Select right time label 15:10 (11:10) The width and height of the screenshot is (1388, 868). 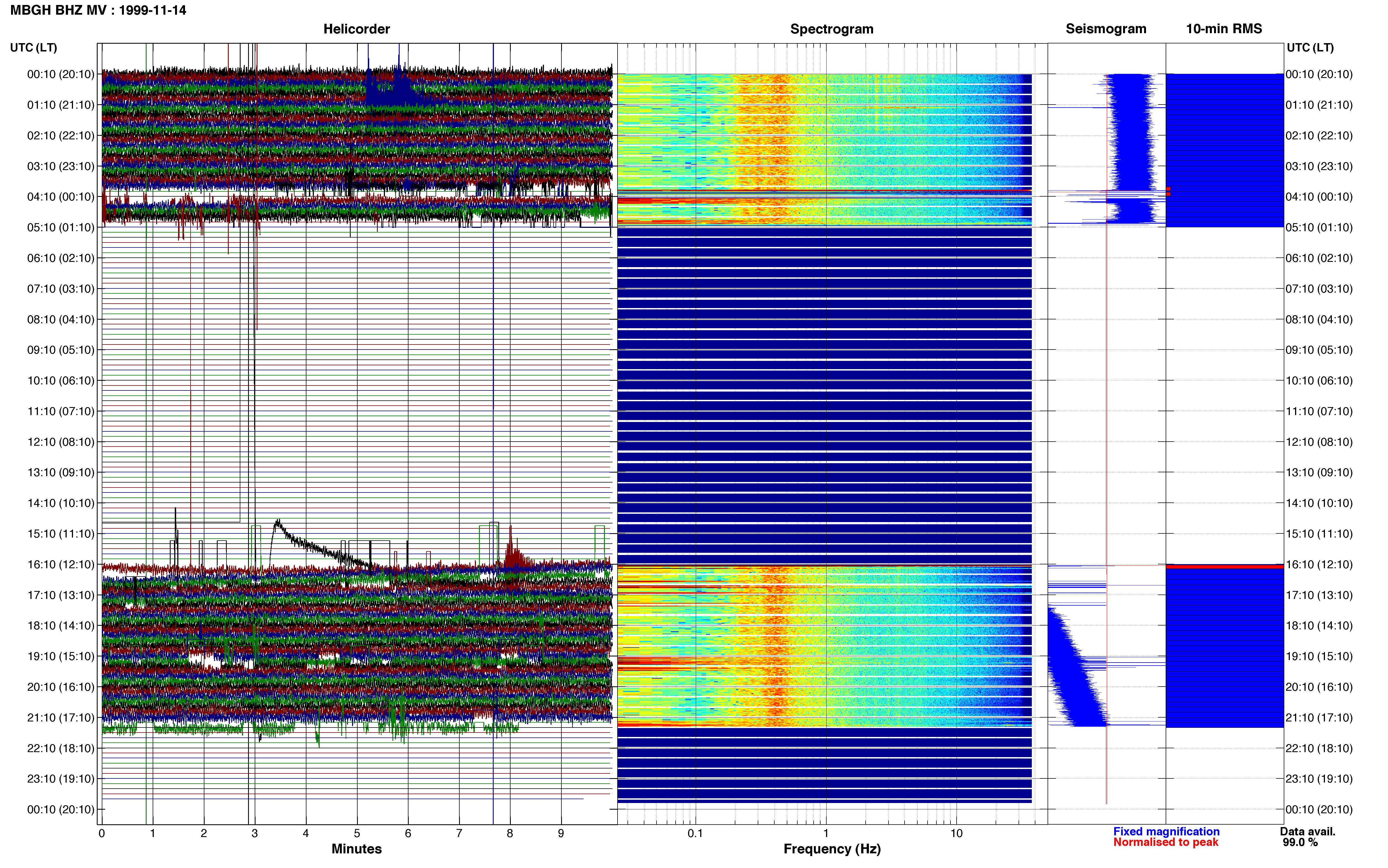pos(1319,534)
